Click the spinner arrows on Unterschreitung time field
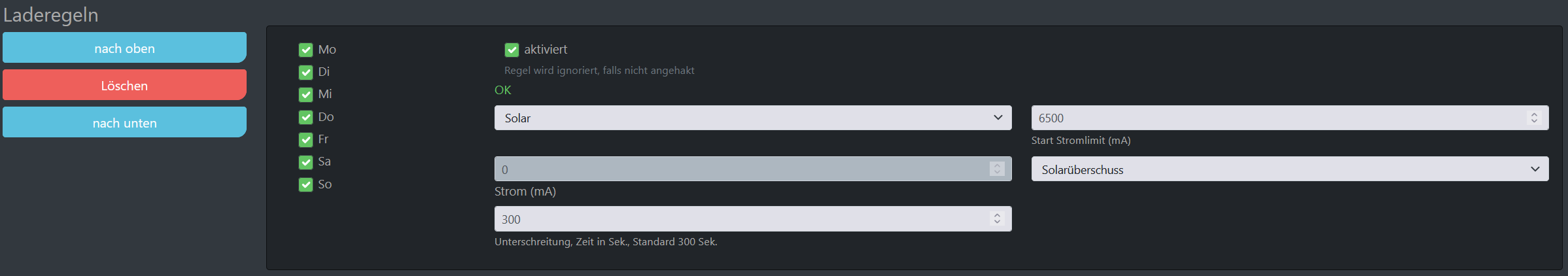This screenshot has width=1568, height=276. [x=997, y=219]
